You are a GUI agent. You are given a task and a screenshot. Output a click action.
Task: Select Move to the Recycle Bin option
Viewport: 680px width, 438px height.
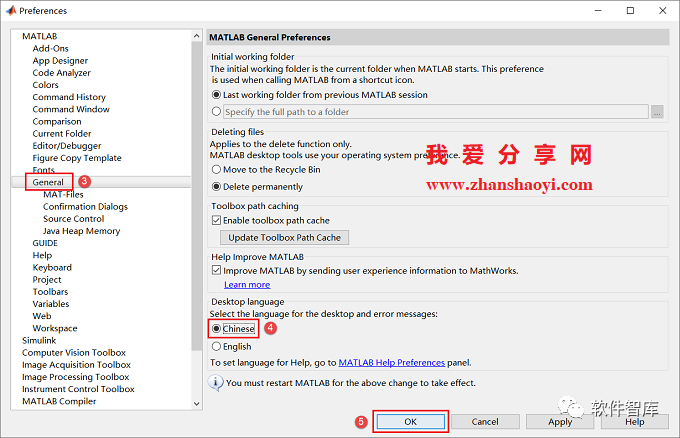(x=216, y=170)
